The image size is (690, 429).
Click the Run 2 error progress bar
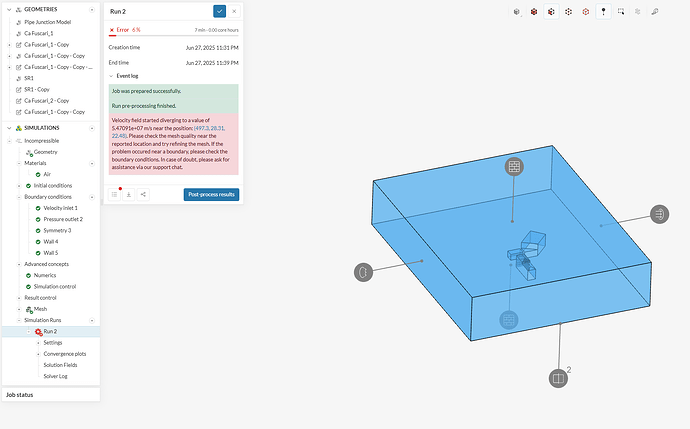point(173,36)
